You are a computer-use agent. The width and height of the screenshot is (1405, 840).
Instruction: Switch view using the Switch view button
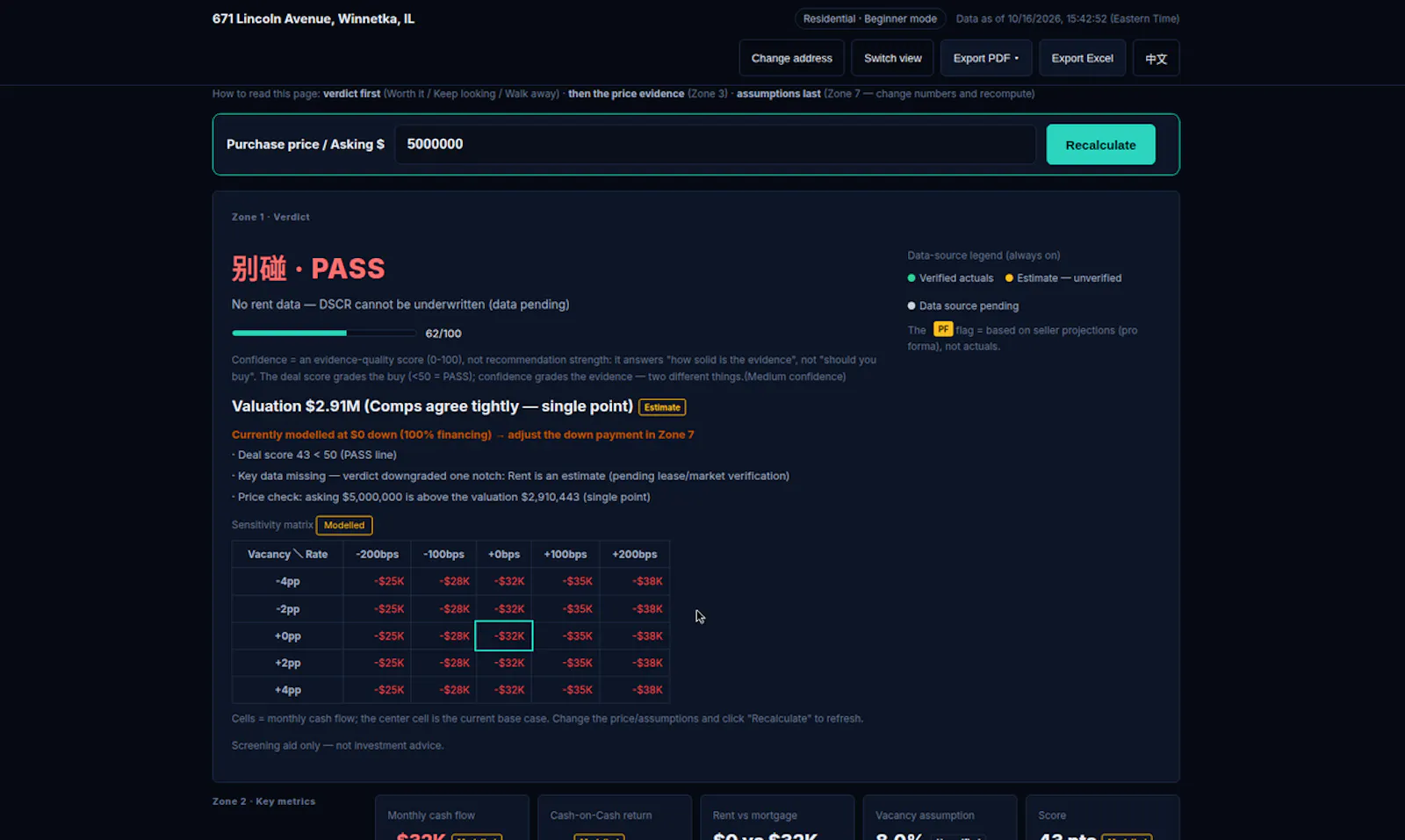(x=892, y=58)
